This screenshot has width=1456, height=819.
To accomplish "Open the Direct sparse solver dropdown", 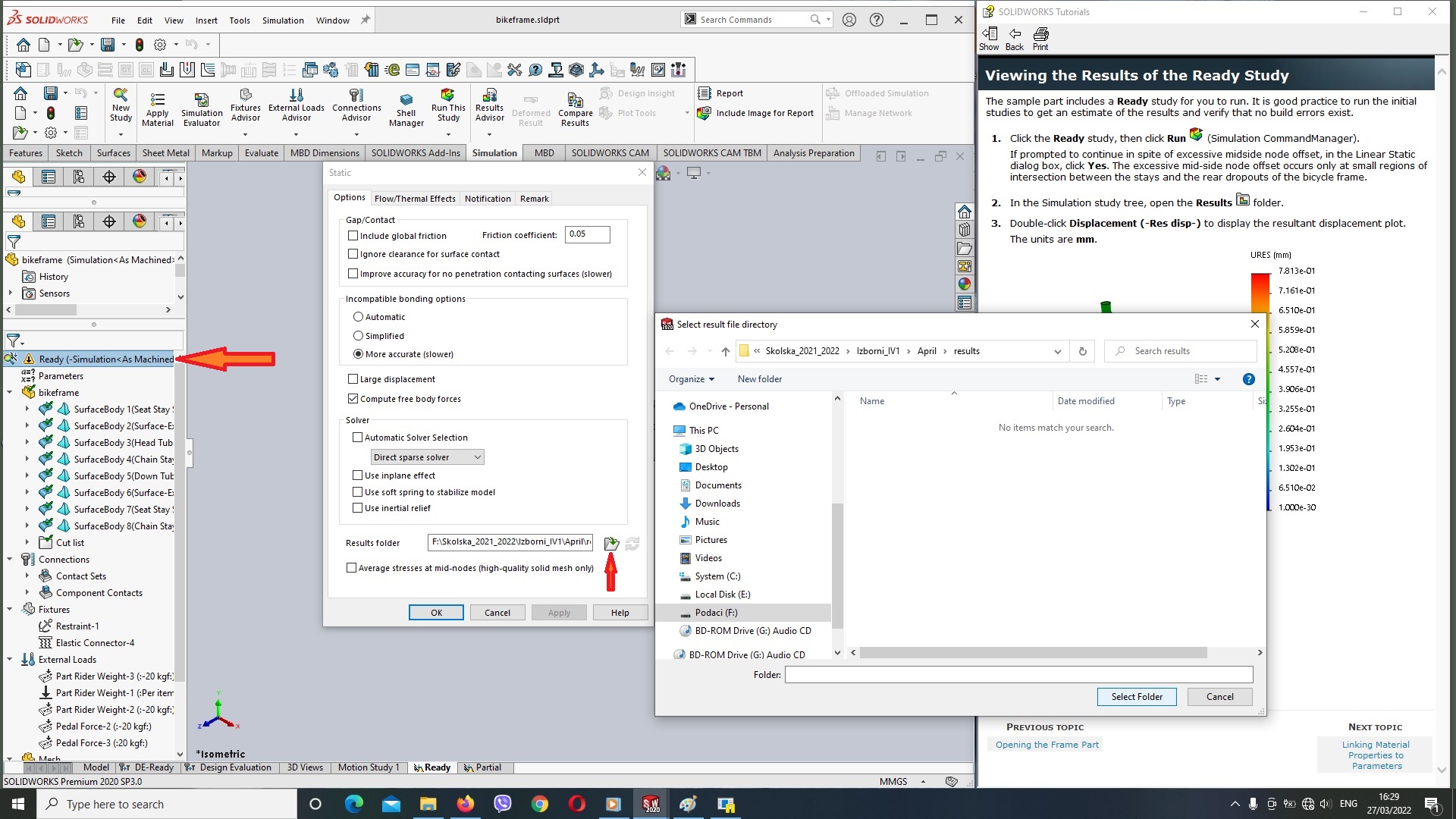I will (x=427, y=457).
